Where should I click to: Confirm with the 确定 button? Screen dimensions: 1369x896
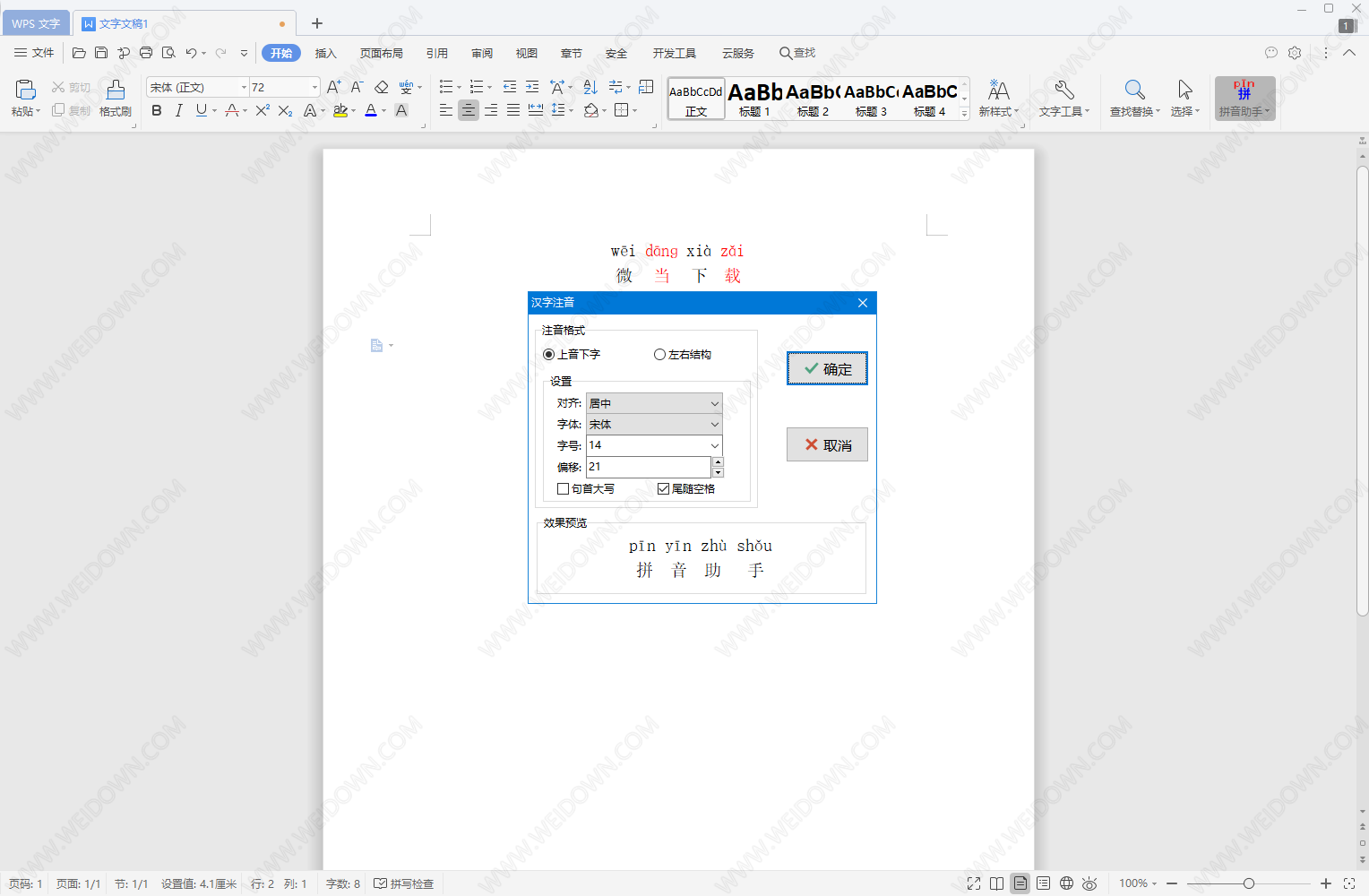pyautogui.click(x=827, y=368)
